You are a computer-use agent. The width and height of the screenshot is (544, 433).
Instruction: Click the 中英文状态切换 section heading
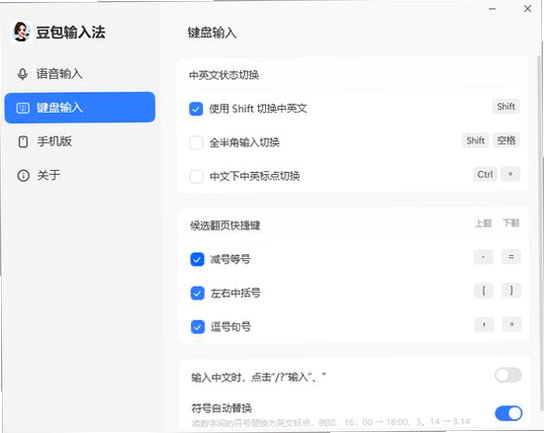(224, 75)
